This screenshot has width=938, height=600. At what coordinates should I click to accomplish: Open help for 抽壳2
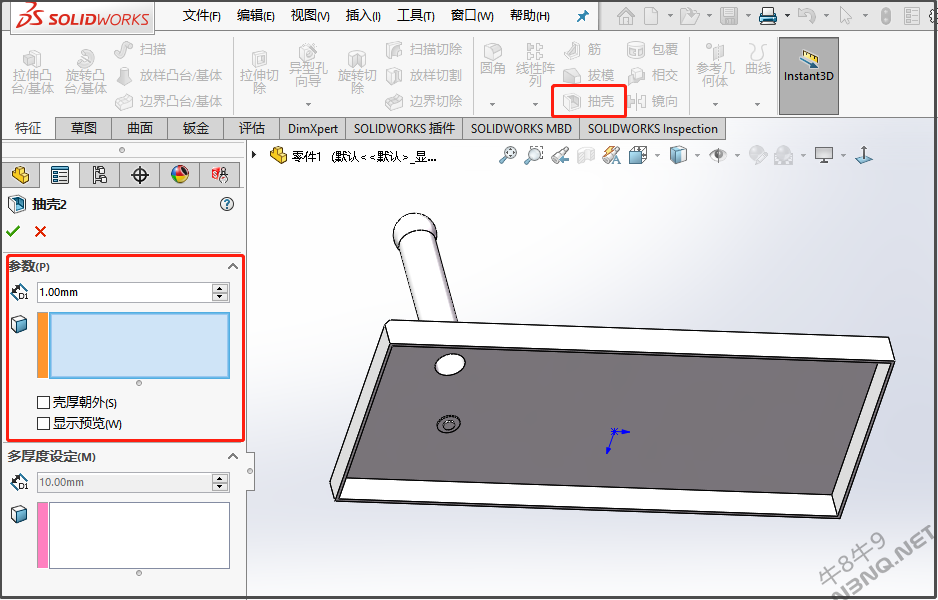tap(227, 205)
